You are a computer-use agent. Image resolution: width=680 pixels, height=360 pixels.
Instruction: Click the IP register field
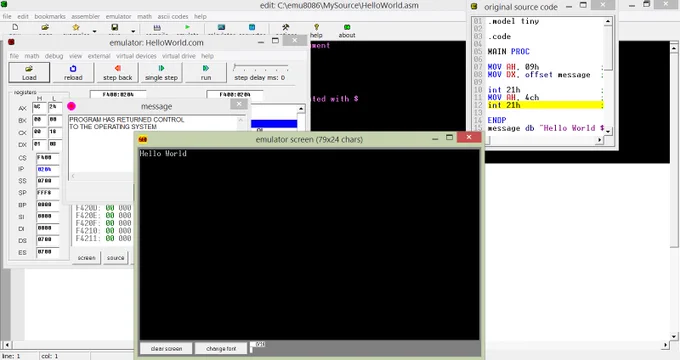click(47, 170)
